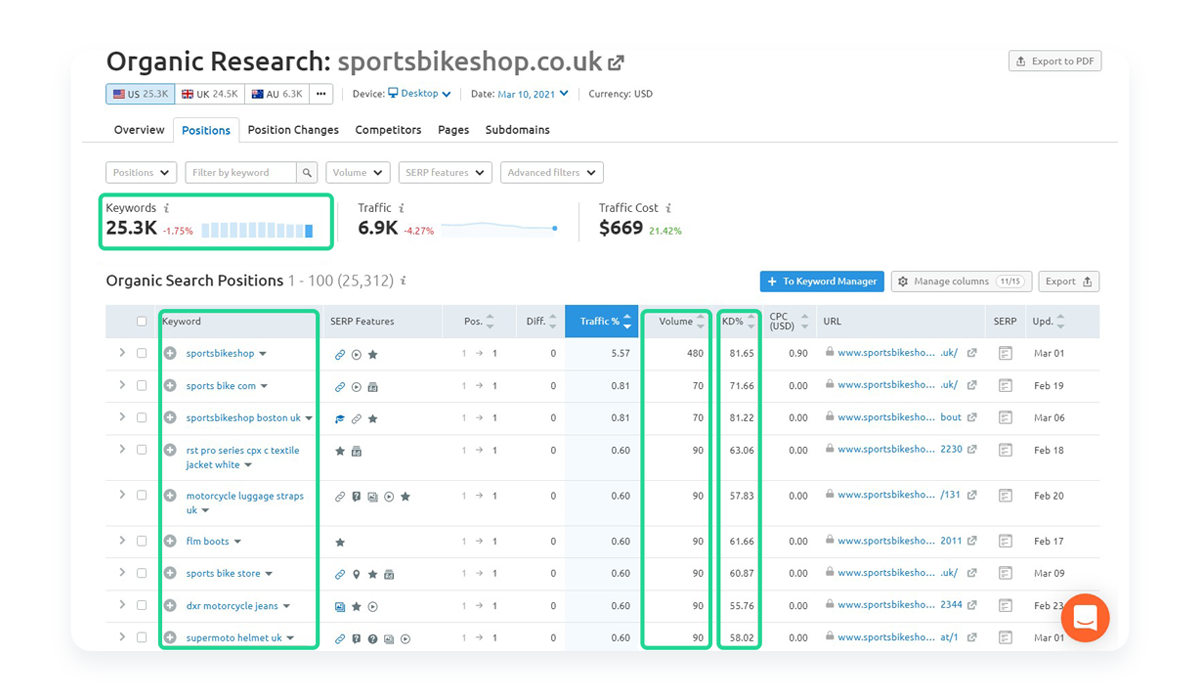This screenshot has height=700, width=1200.
Task: Click external link icon in rst pro series row
Action: [971, 449]
